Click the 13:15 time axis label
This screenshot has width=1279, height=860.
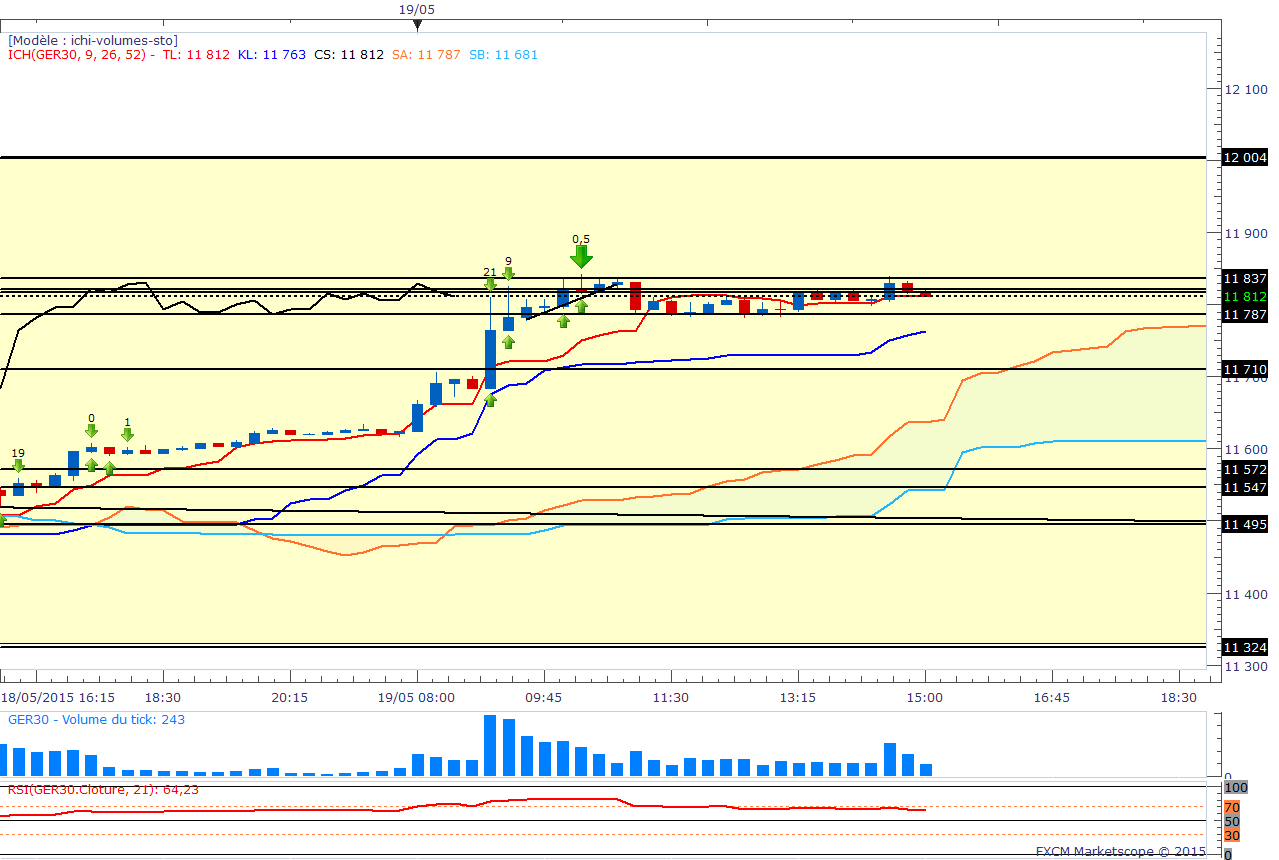[797, 697]
